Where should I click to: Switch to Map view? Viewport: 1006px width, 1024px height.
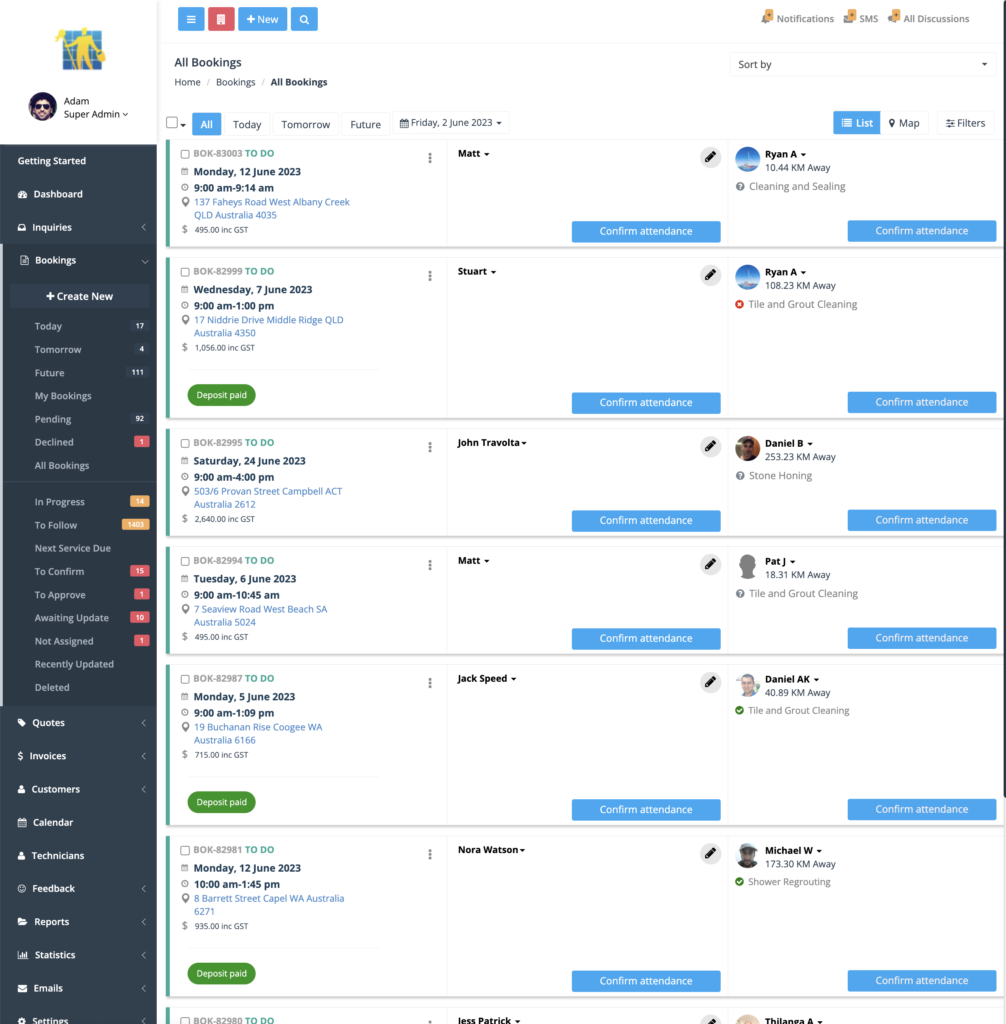[904, 123]
